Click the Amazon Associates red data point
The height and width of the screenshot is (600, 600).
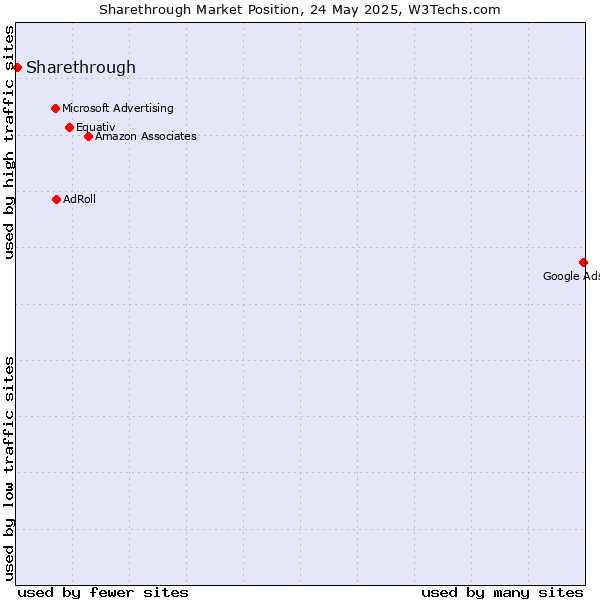tap(88, 137)
